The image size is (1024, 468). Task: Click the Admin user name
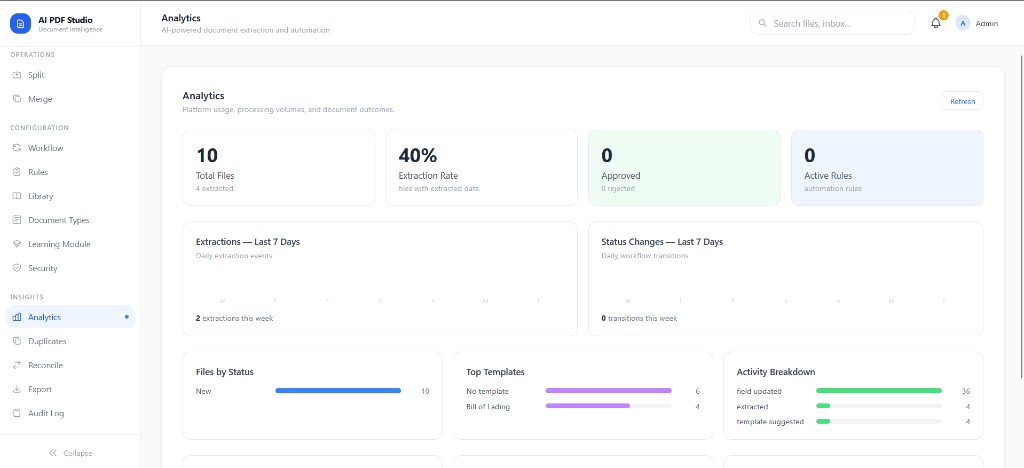click(x=987, y=23)
